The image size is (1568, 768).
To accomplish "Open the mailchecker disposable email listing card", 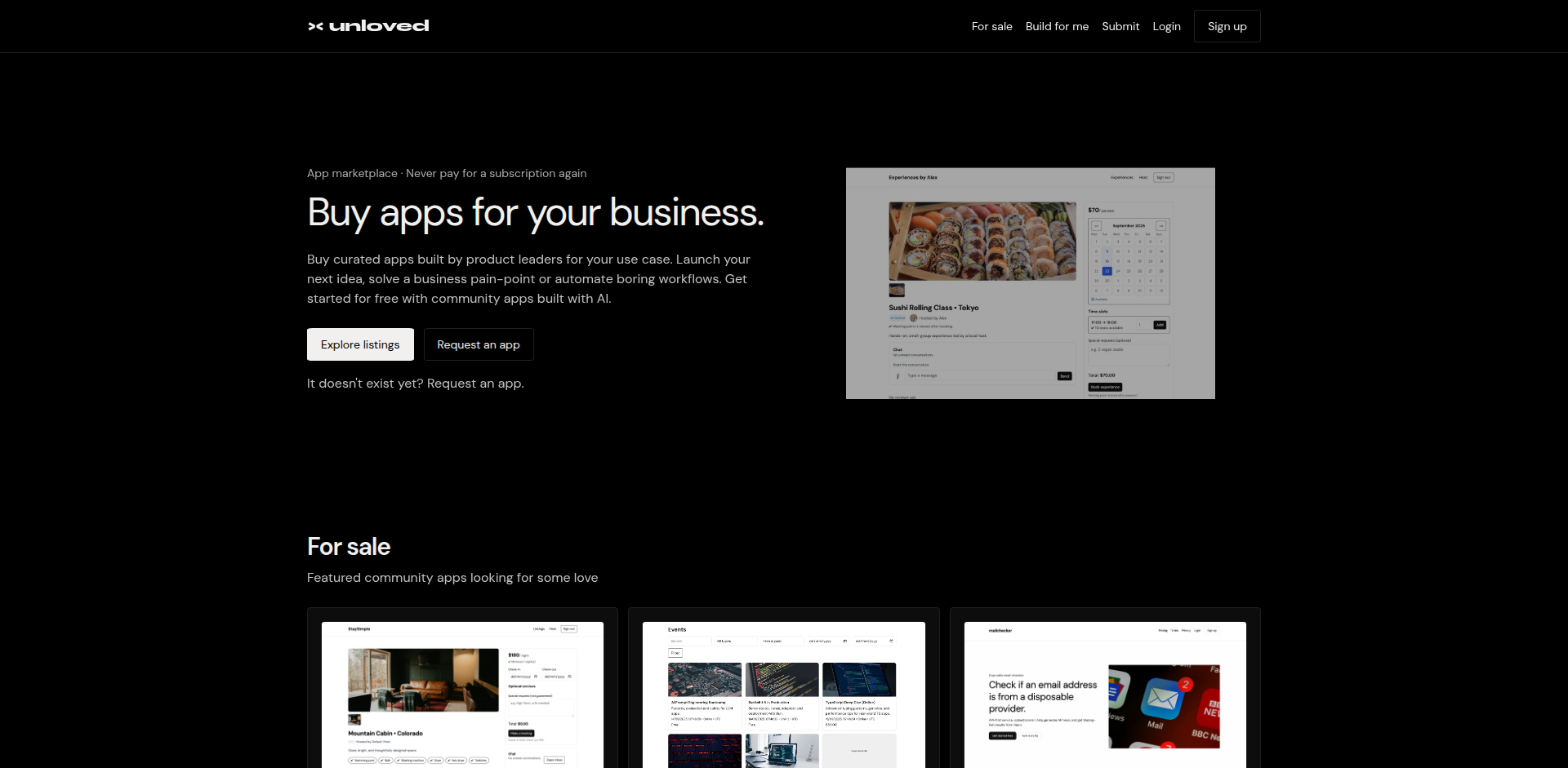I will tap(1105, 688).
